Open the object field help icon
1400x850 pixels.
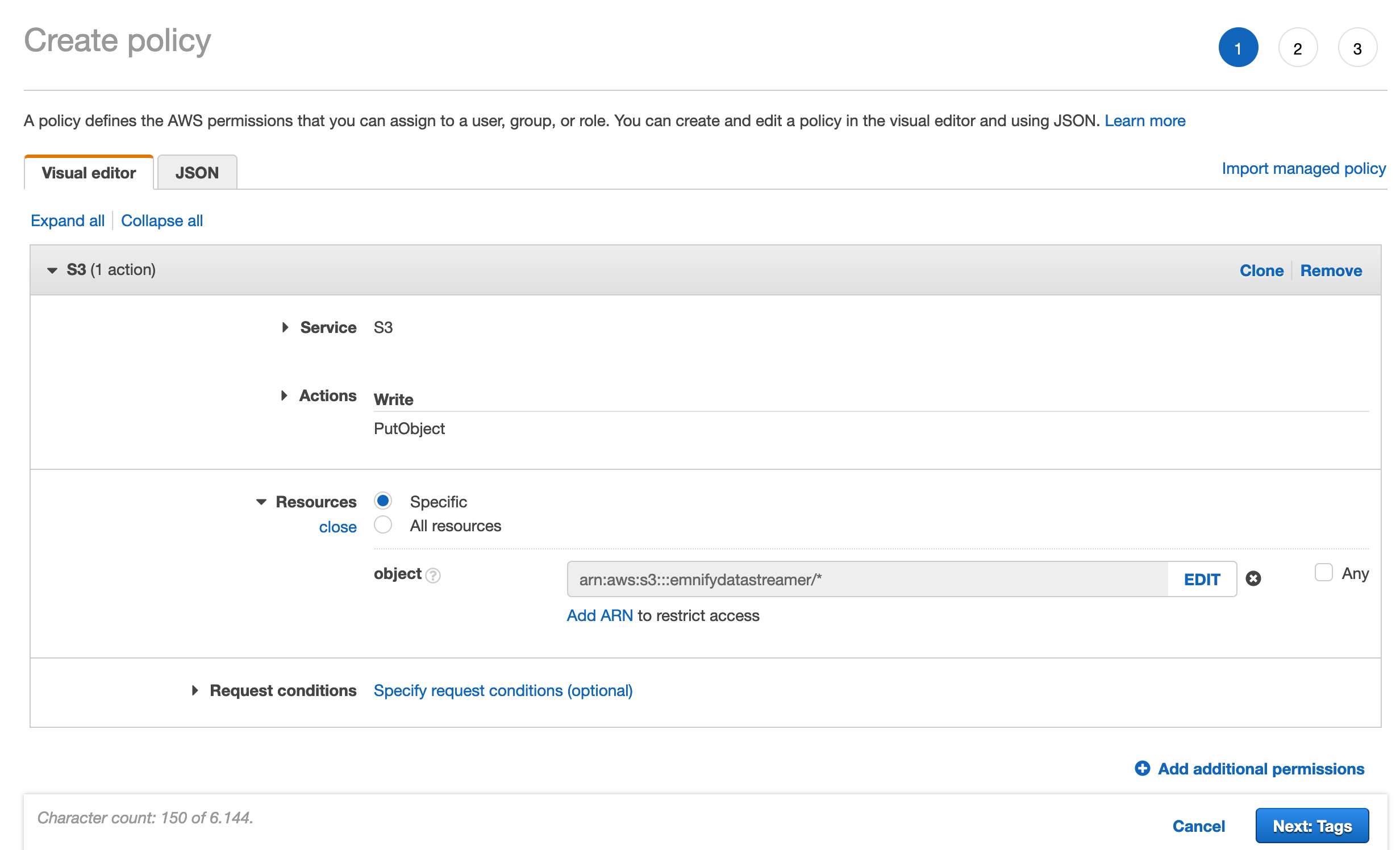tap(432, 575)
